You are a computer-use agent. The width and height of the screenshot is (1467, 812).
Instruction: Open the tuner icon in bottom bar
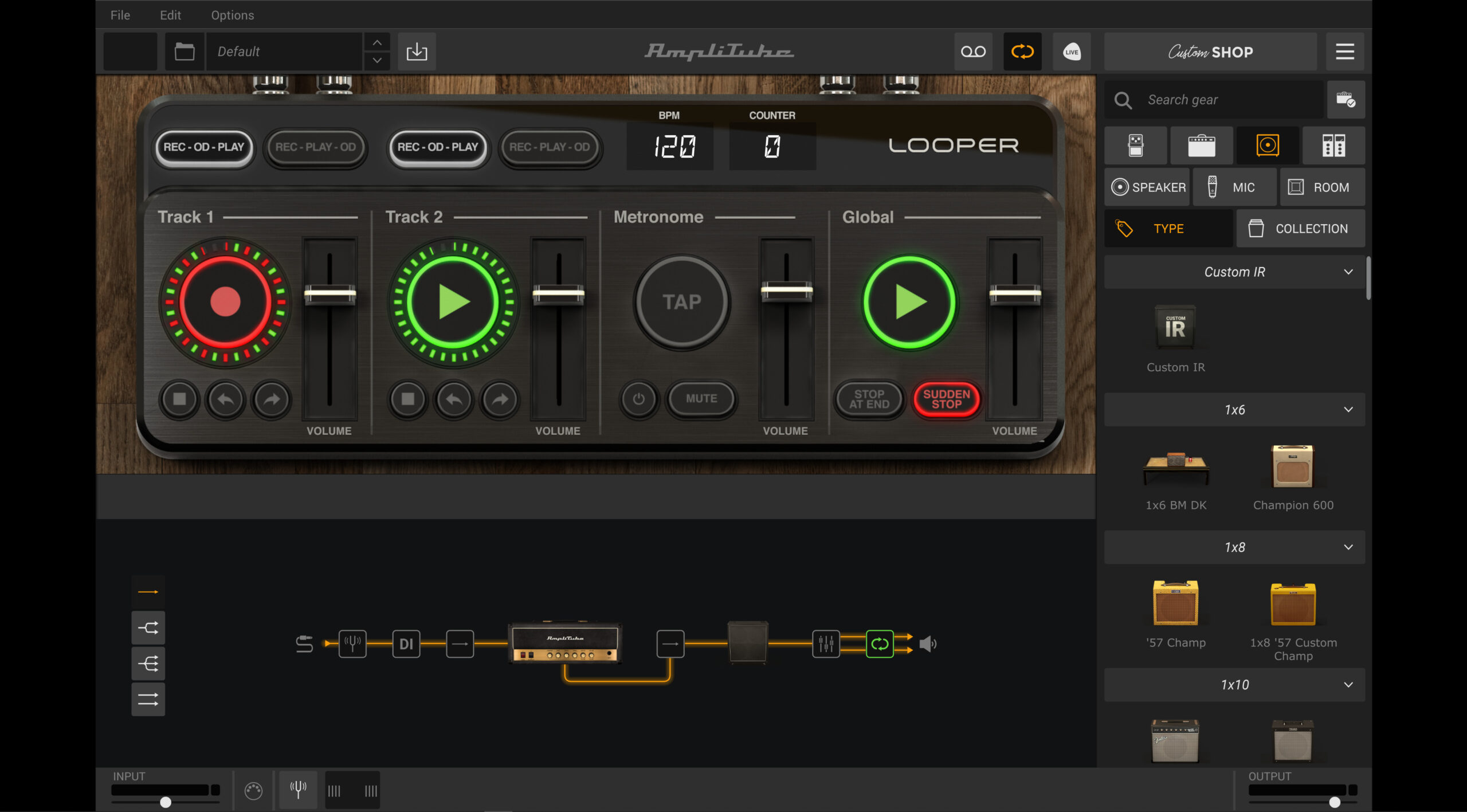tap(298, 790)
